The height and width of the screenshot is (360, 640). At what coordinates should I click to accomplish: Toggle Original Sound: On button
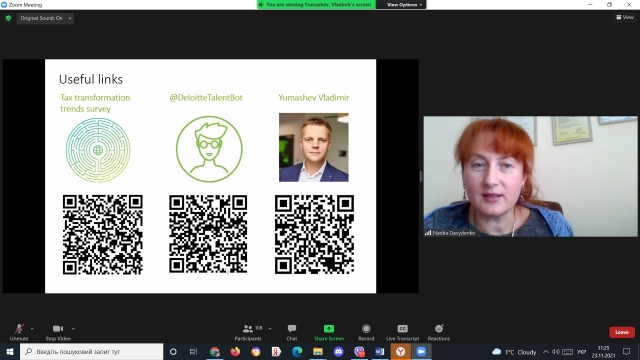point(41,18)
